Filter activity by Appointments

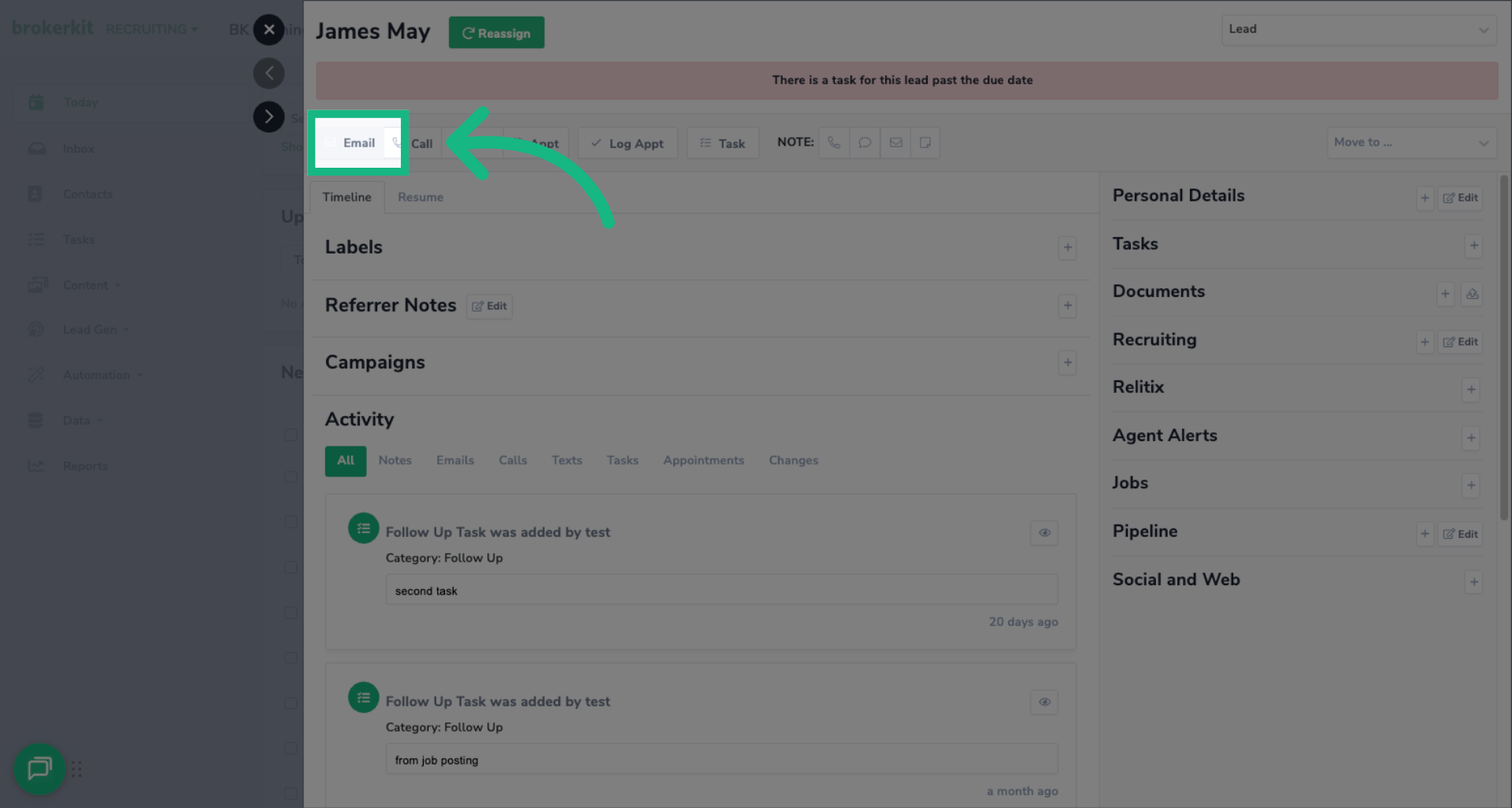click(x=703, y=460)
